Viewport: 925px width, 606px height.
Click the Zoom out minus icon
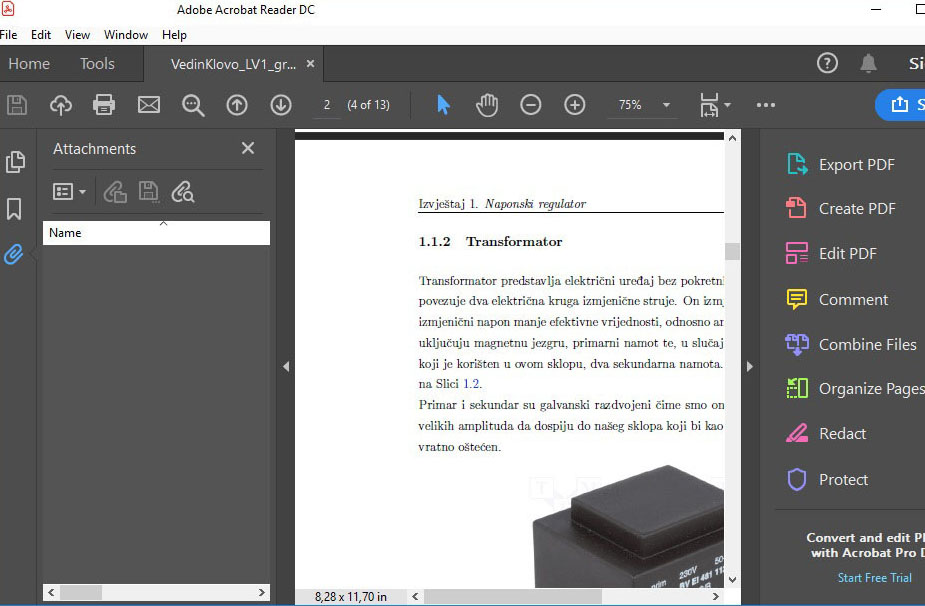click(531, 105)
